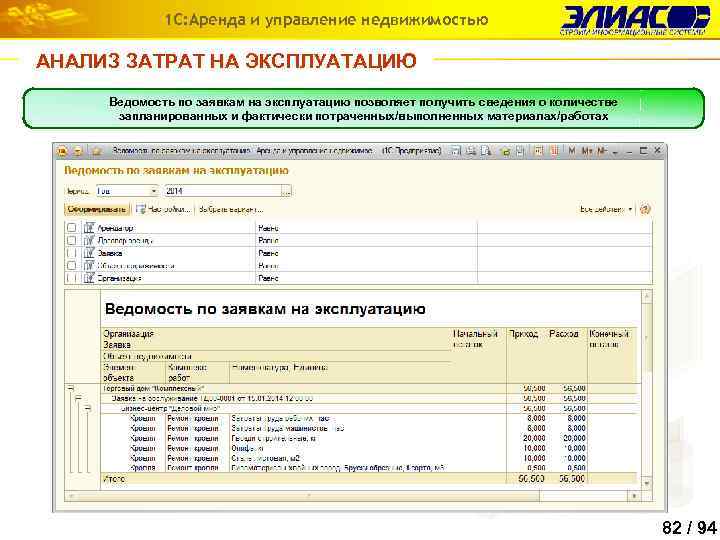
Task: Click the 2014 period input field
Action: coord(223,191)
